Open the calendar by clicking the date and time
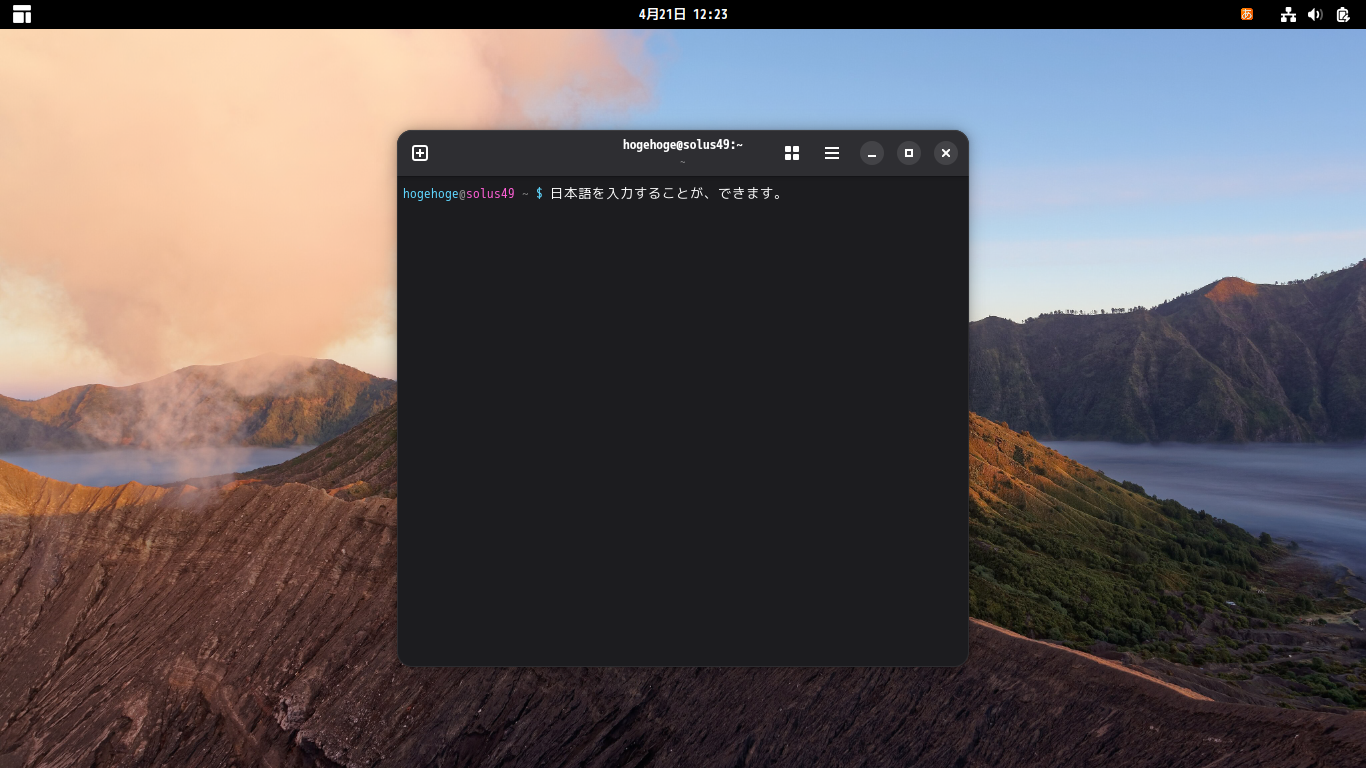This screenshot has height=768, width=1366. (x=683, y=14)
